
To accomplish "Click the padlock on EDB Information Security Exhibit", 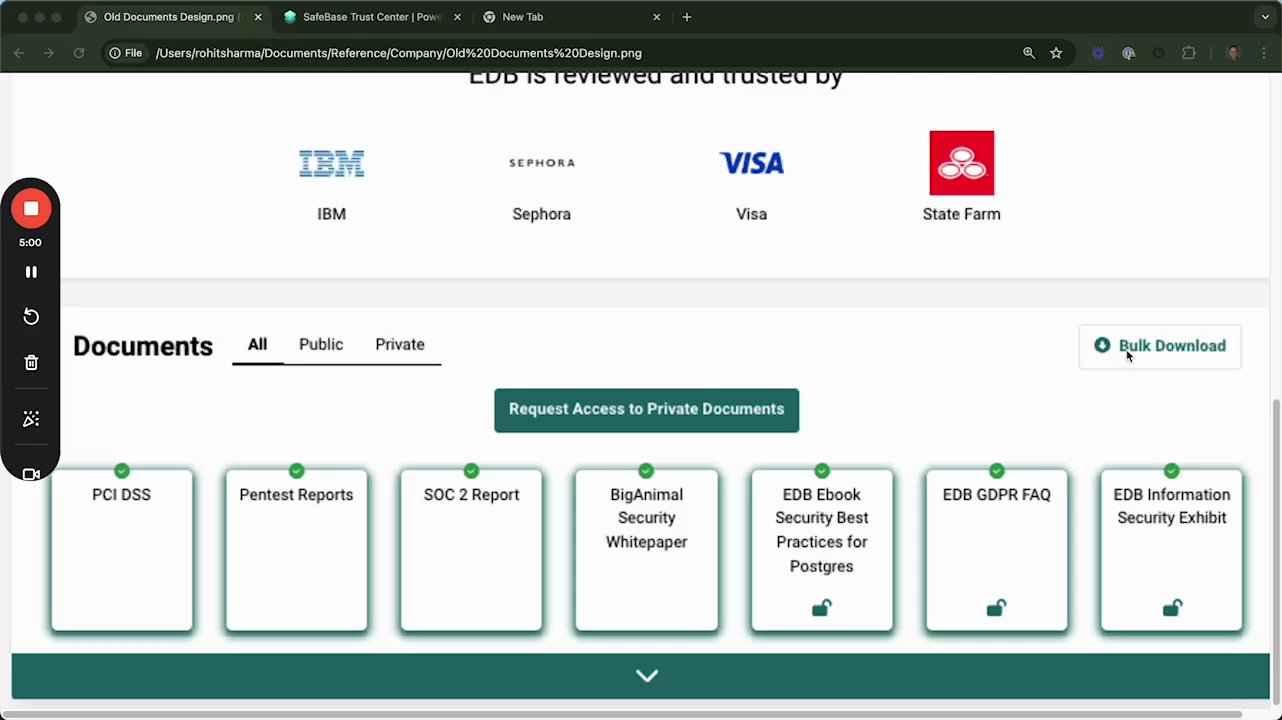I will coord(1172,608).
